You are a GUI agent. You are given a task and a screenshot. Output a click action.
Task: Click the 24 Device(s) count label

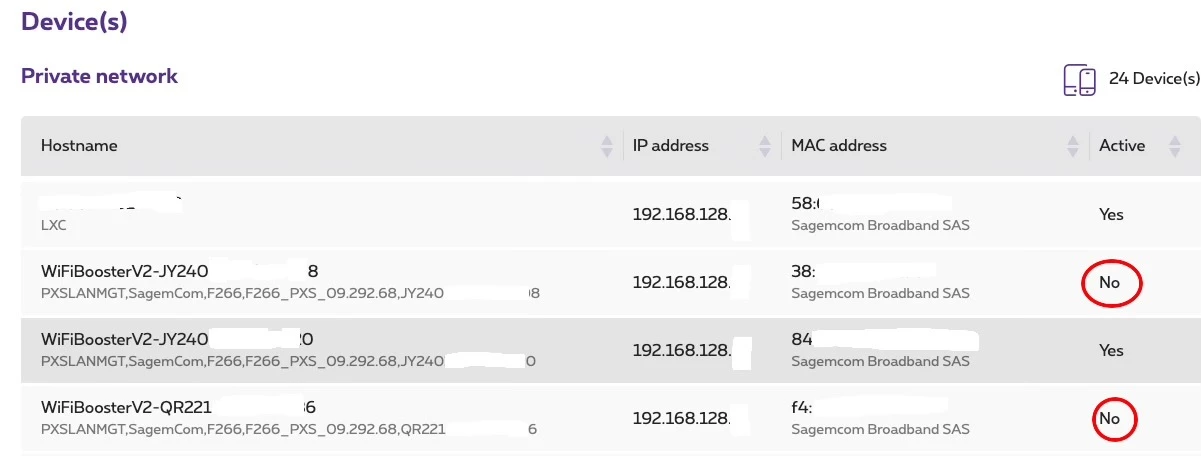tap(1154, 79)
